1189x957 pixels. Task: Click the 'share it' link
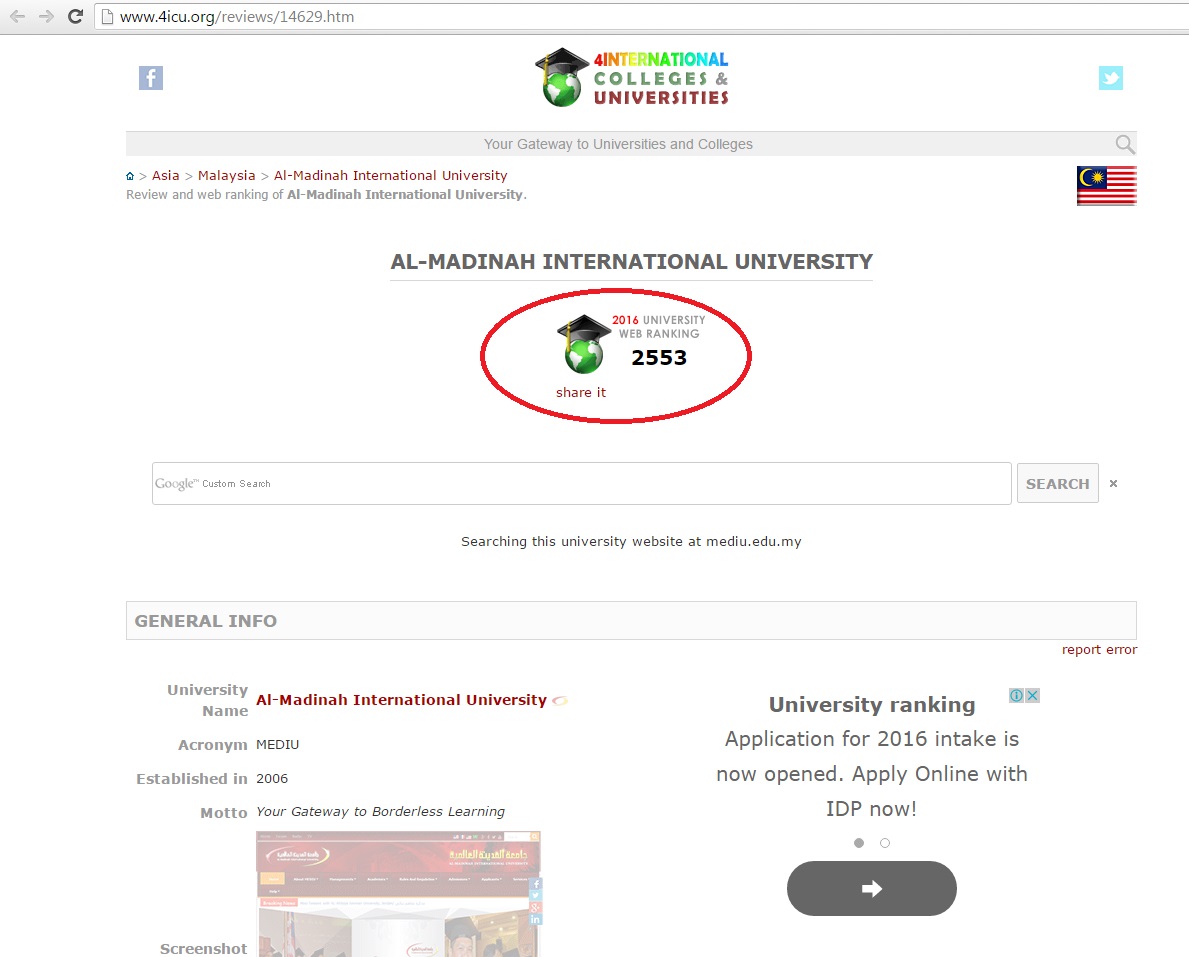pos(581,392)
